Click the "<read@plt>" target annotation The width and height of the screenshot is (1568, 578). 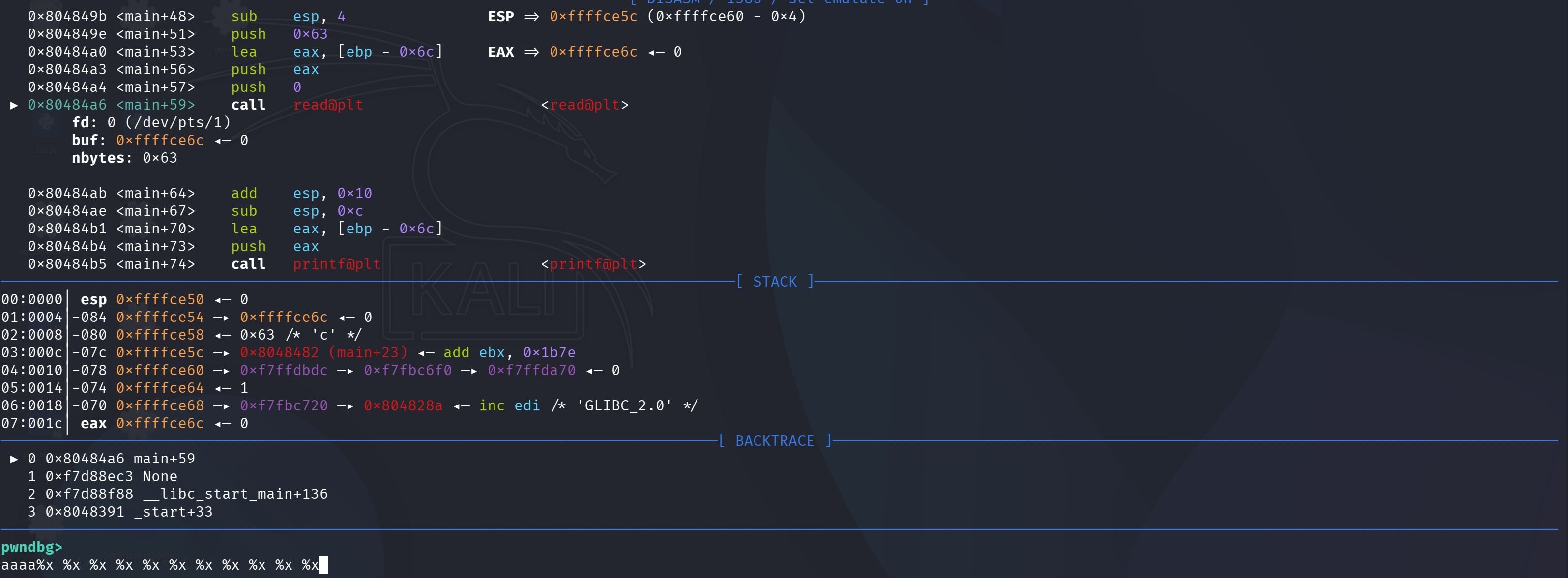[x=585, y=105]
